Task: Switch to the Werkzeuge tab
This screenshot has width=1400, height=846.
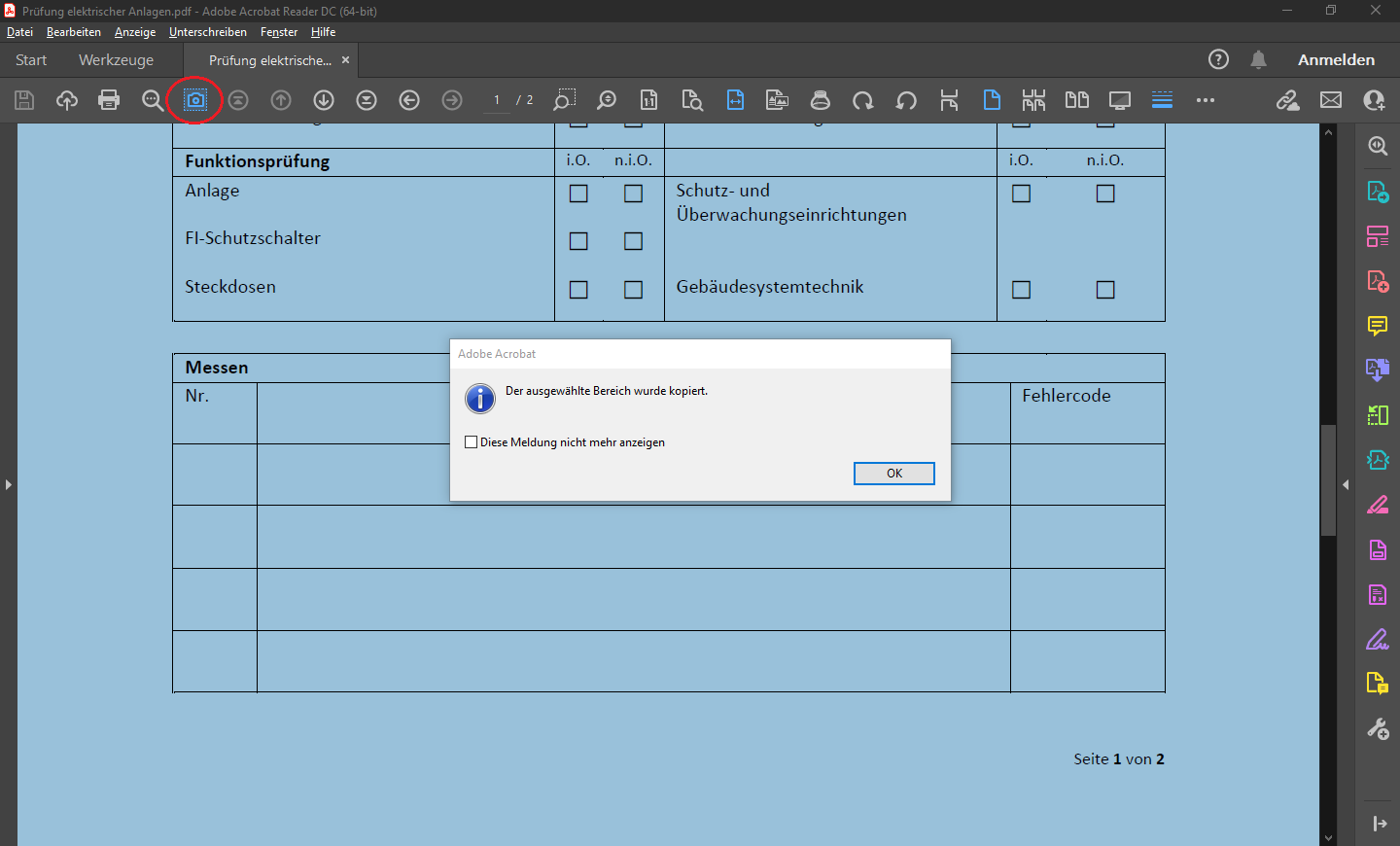Action: click(116, 60)
